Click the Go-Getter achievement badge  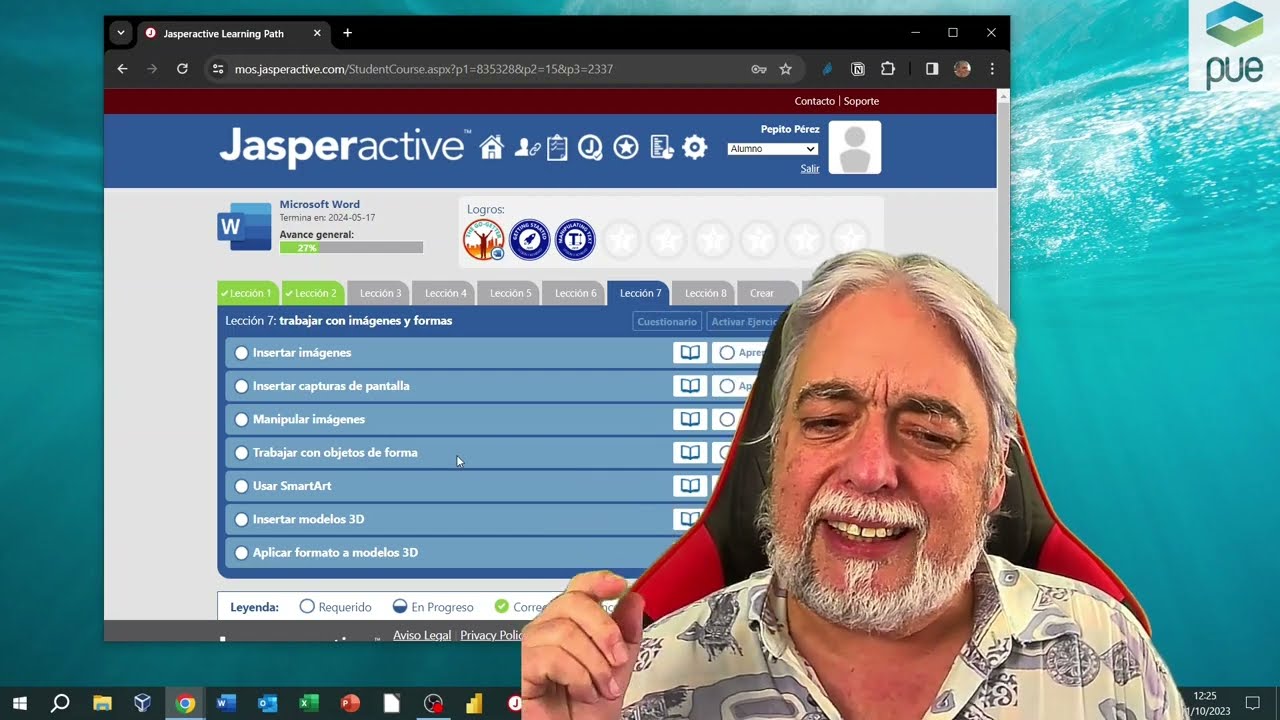[484, 240]
